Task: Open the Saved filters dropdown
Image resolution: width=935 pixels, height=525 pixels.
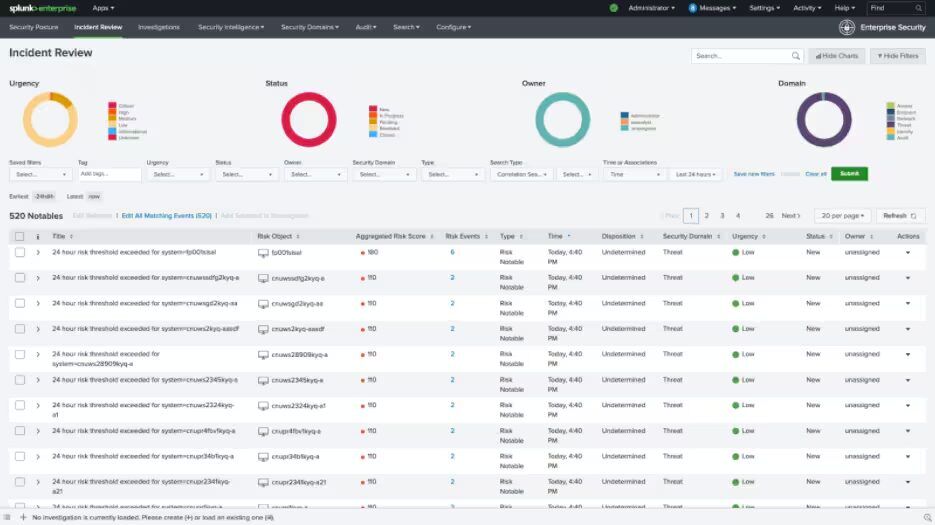Action: click(41, 174)
